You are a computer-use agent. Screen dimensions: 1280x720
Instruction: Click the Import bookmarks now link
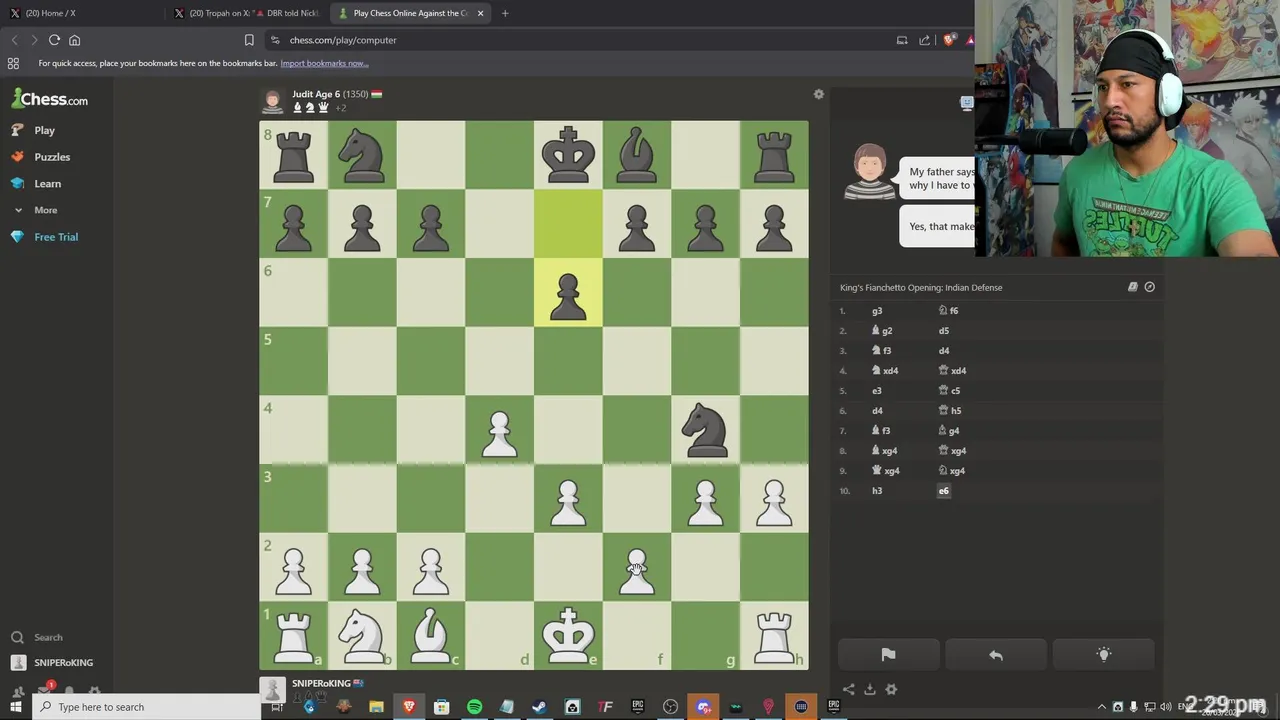point(324,63)
